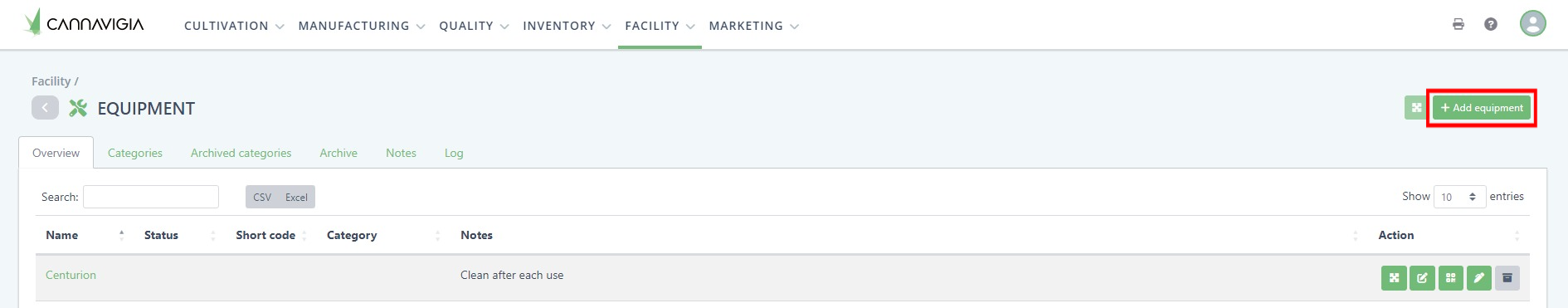Switch to the Archived categories tab

pos(241,153)
